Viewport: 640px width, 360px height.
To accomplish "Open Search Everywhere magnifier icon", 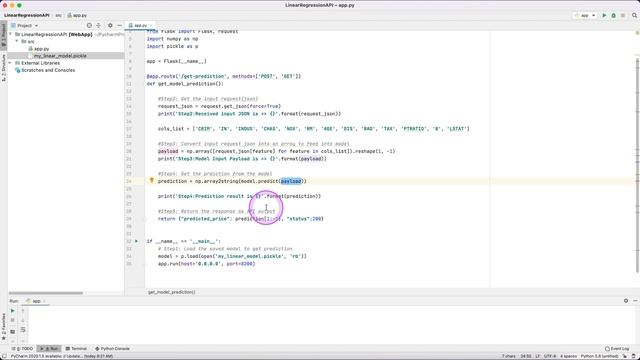I will pyautogui.click(x=634, y=16).
